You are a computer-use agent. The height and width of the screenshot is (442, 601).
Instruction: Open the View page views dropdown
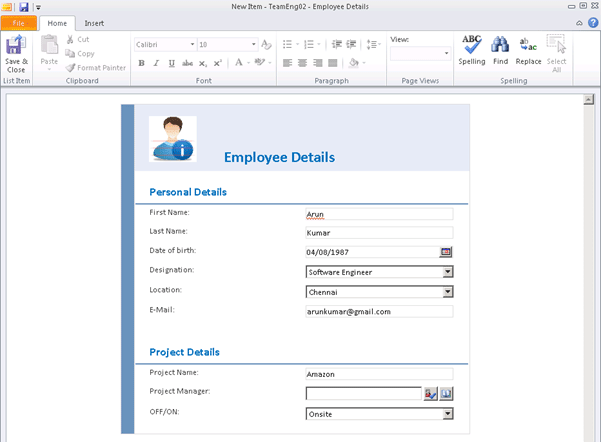tap(446, 53)
